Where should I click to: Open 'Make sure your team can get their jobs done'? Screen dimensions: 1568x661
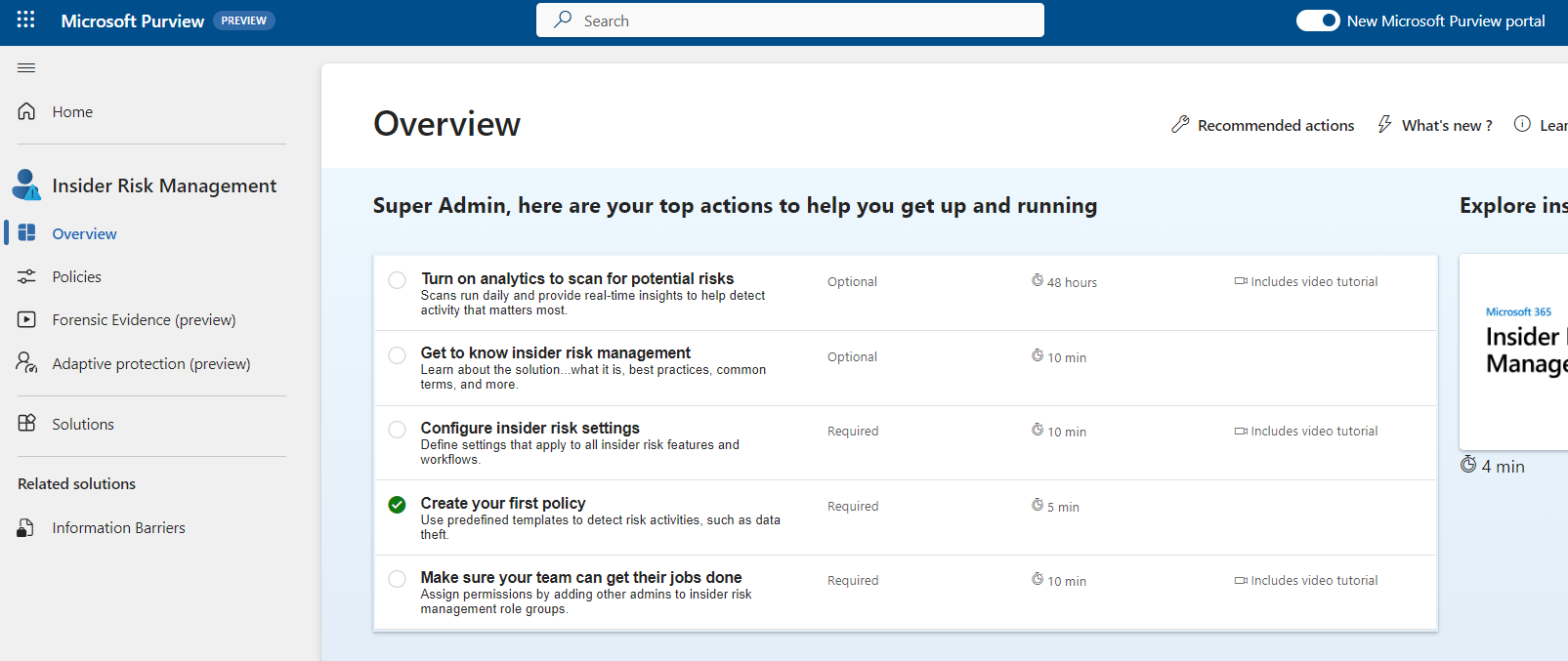point(580,577)
